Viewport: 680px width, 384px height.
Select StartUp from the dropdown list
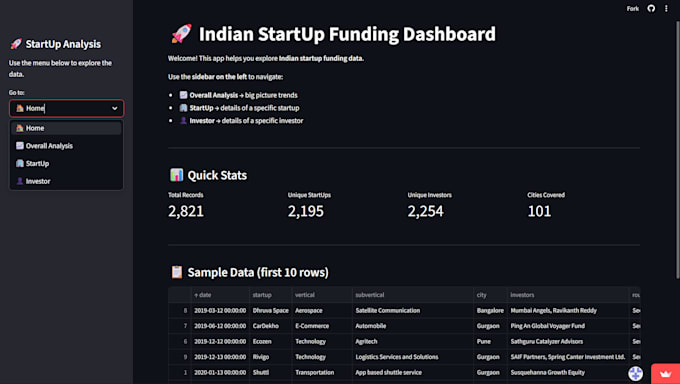click(66, 164)
